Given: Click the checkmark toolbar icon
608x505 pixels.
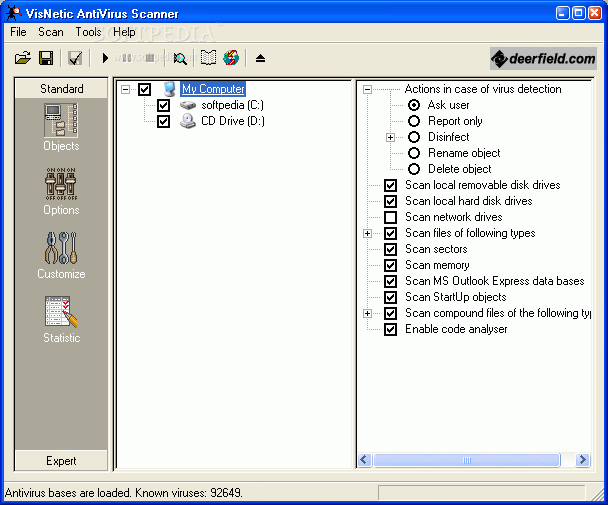Looking at the screenshot, I should click(x=75, y=58).
